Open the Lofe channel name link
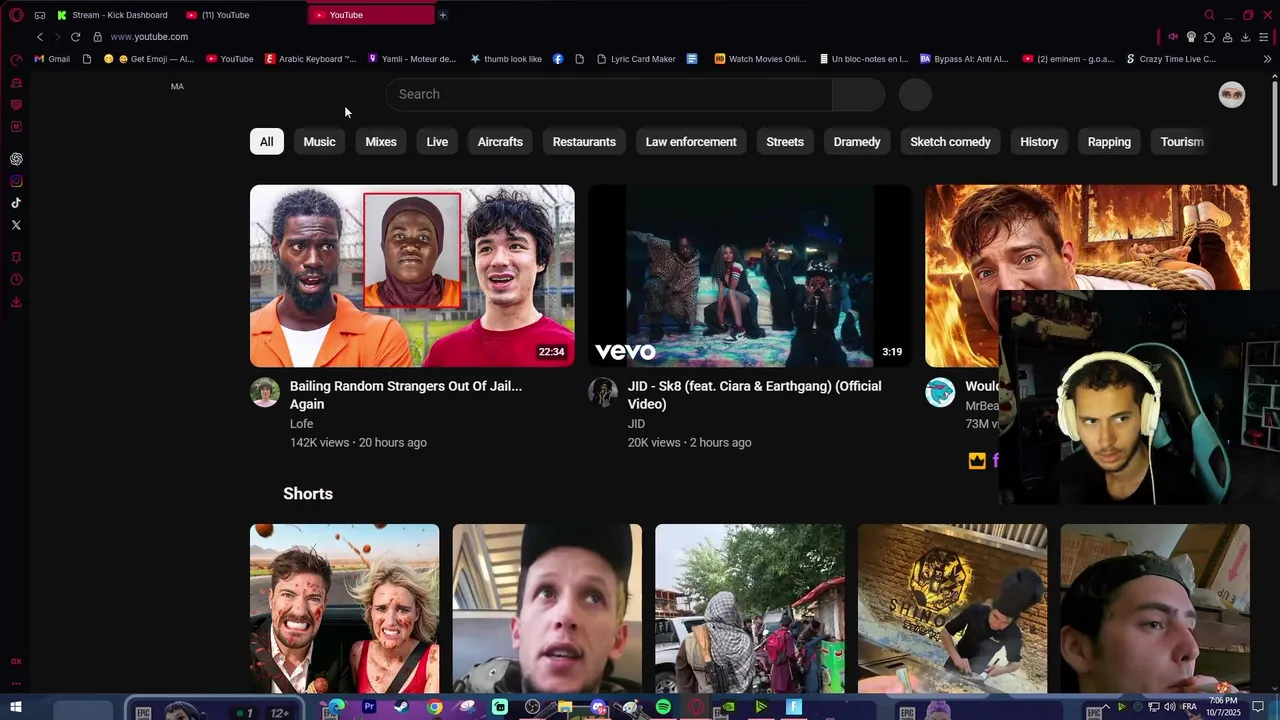 pyautogui.click(x=302, y=424)
